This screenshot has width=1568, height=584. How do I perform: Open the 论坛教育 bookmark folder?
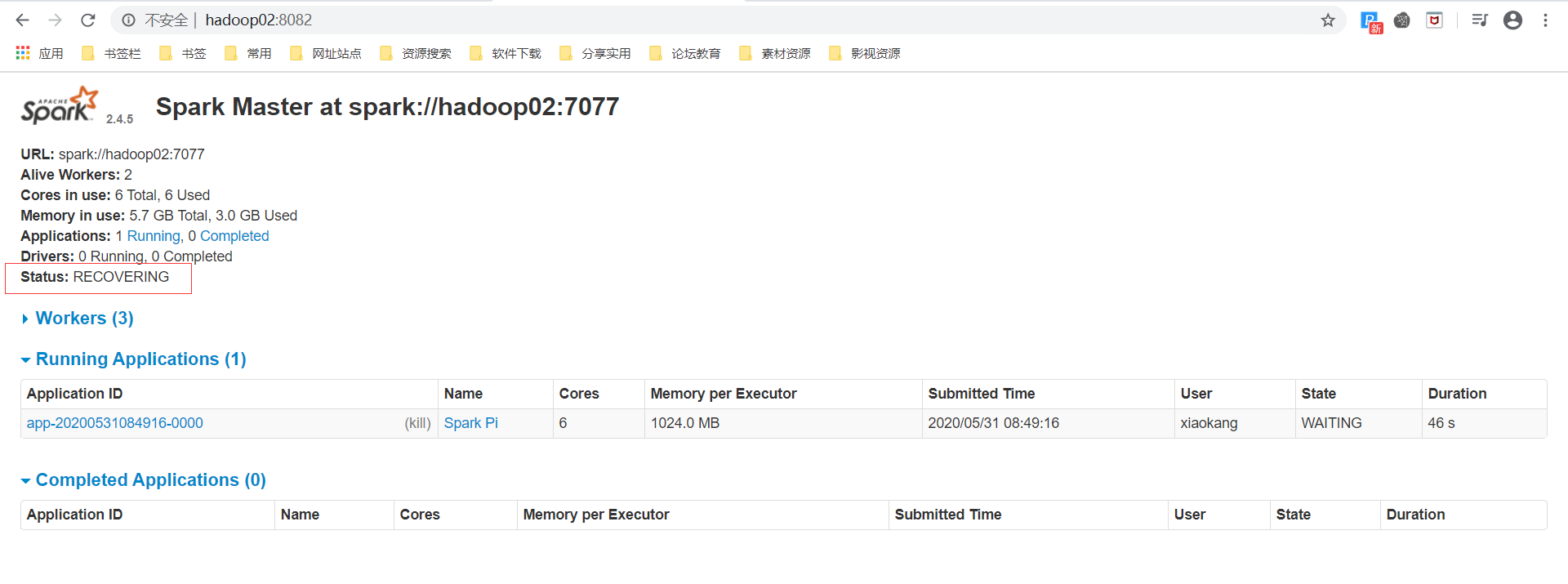[x=685, y=53]
